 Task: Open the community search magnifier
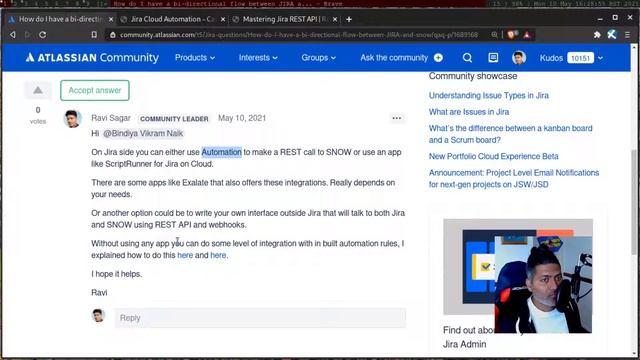(x=467, y=58)
